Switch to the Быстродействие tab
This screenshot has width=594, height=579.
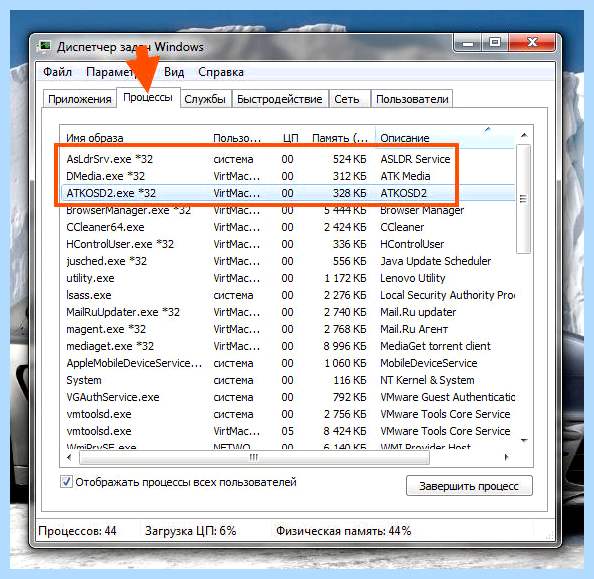tap(280, 99)
